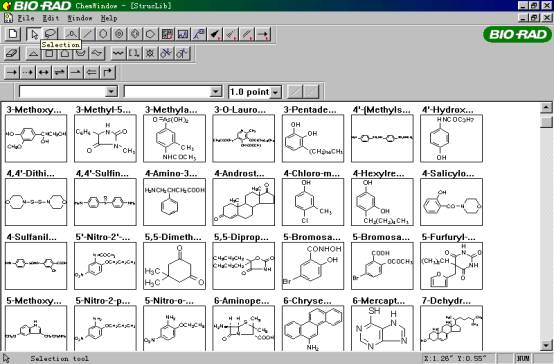Select the single bond line tool
Image resolution: width=554 pixels, height=364 pixels.
pos(88,34)
